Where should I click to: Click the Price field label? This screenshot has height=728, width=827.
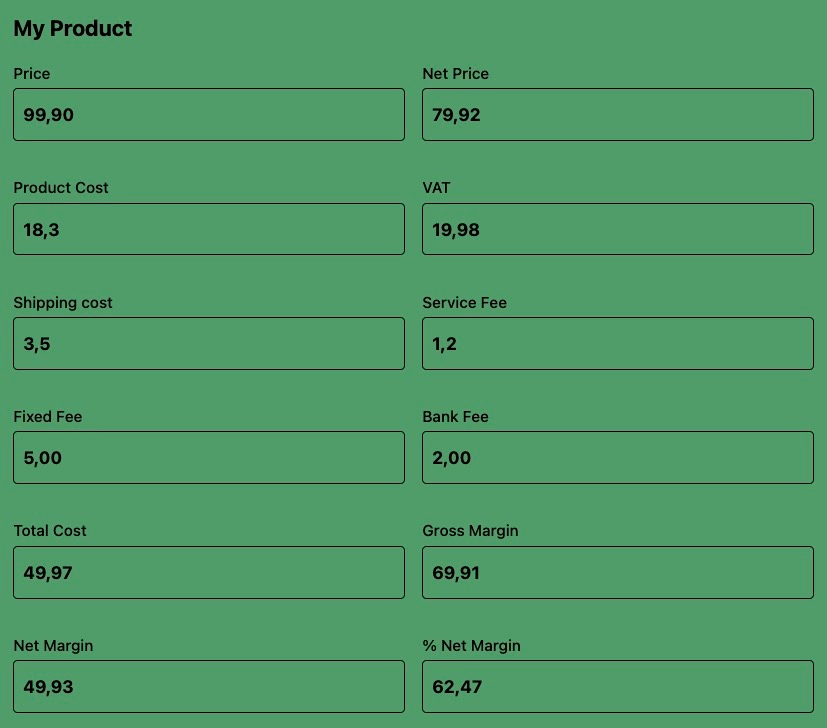point(31,74)
